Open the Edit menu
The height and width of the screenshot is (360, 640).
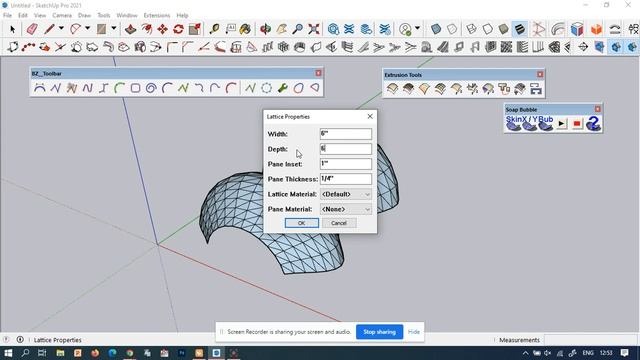tap(23, 15)
